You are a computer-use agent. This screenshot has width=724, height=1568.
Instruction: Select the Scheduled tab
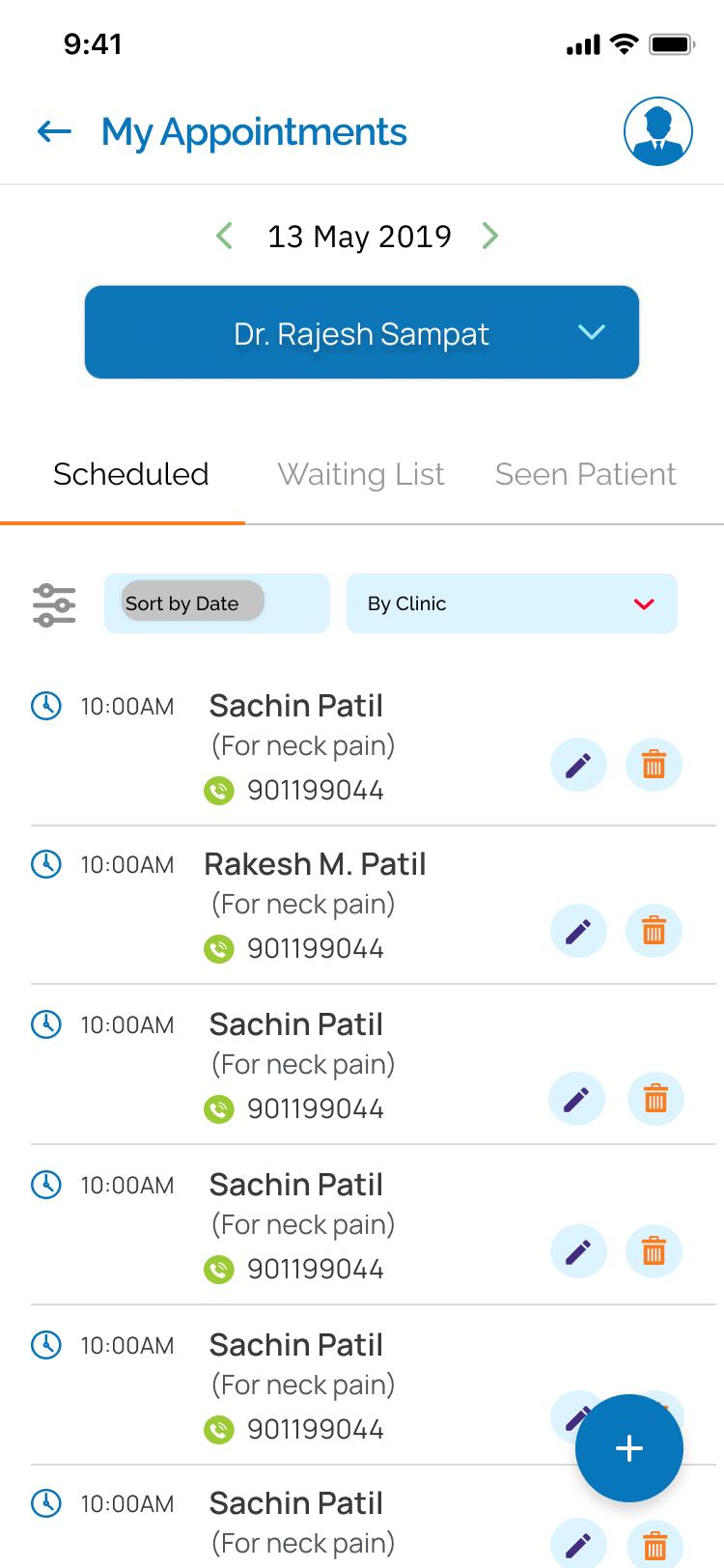130,474
